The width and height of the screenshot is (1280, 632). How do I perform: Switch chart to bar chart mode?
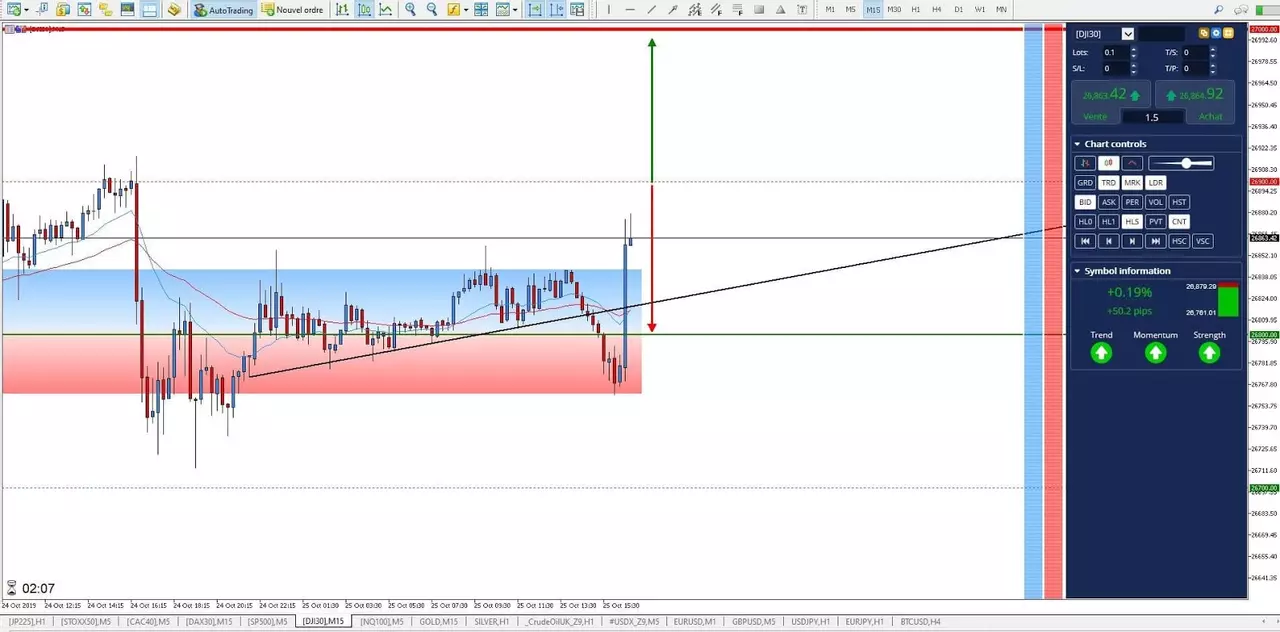342,9
